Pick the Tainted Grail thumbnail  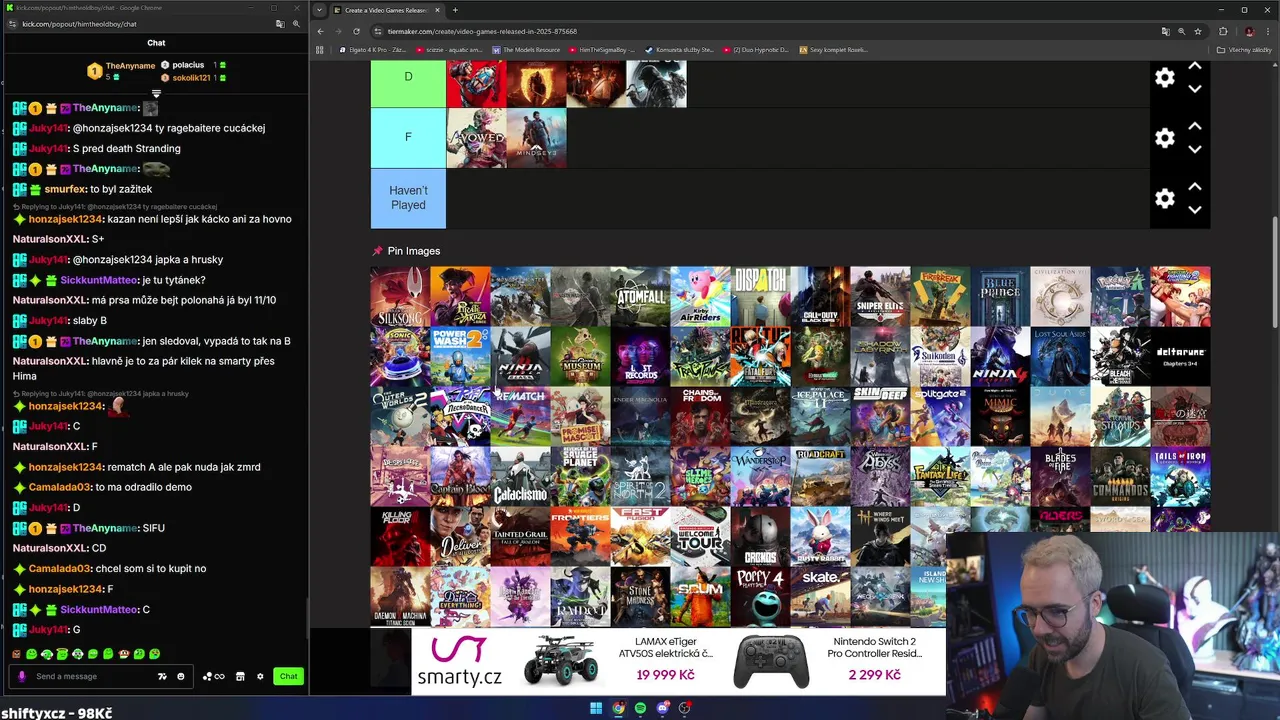tap(520, 536)
